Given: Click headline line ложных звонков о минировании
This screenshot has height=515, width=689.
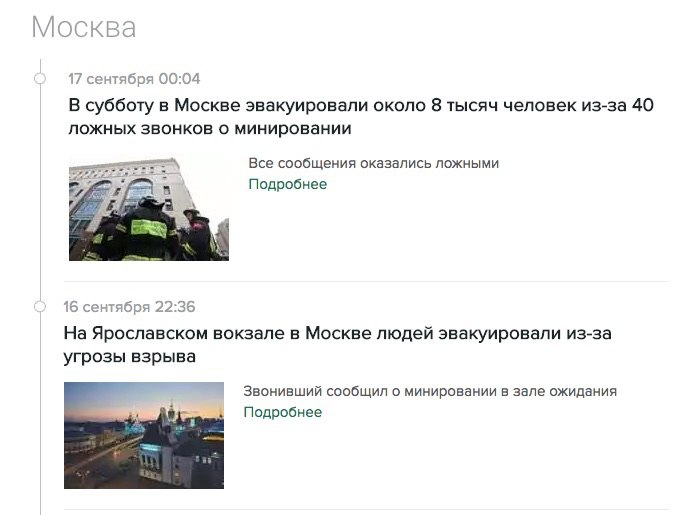Looking at the screenshot, I should [210, 128].
